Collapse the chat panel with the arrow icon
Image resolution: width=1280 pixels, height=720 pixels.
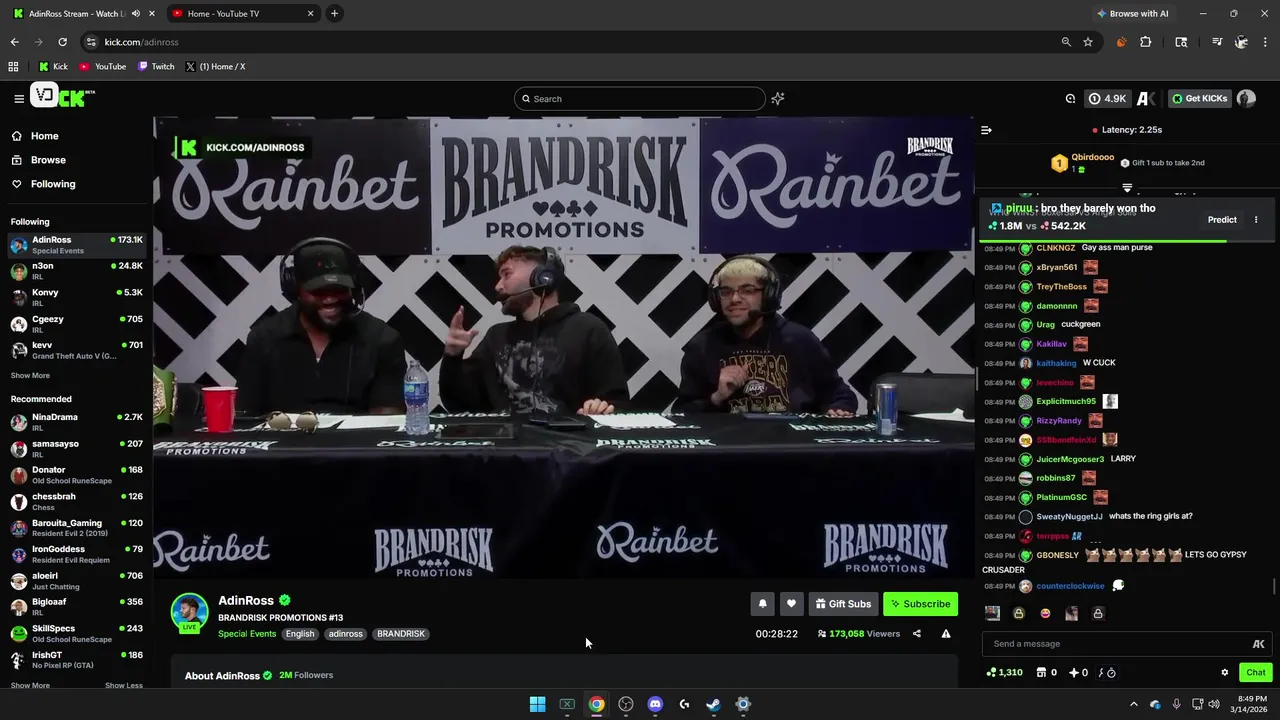[986, 130]
